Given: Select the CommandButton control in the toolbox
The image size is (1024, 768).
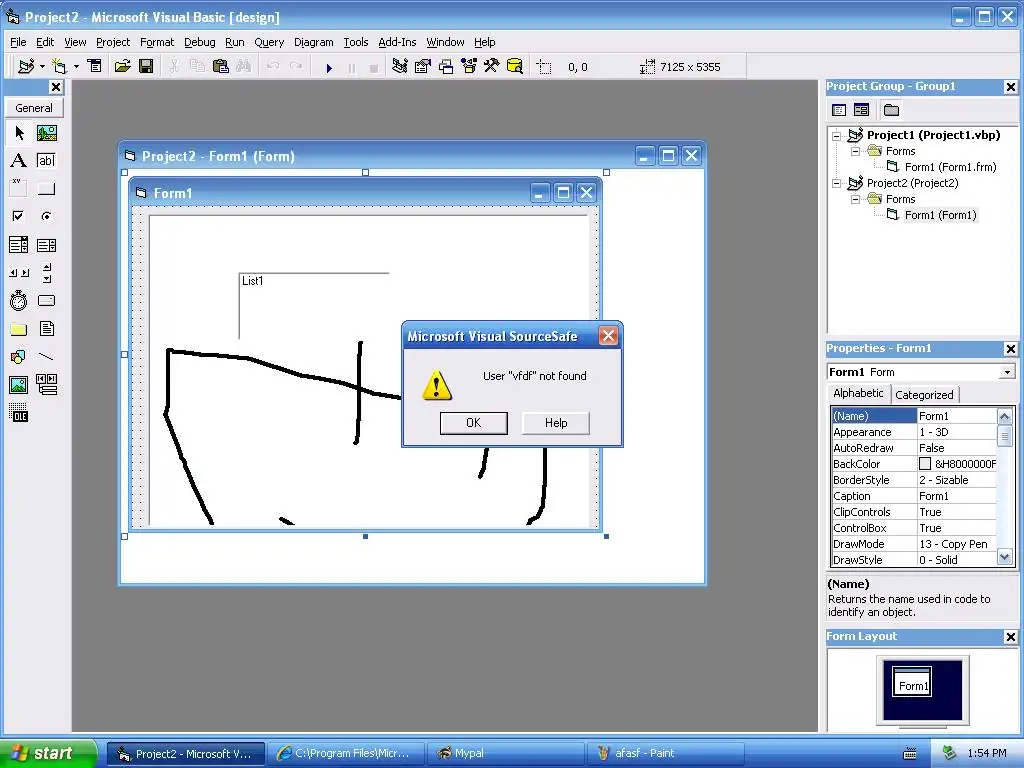Looking at the screenshot, I should [46, 189].
